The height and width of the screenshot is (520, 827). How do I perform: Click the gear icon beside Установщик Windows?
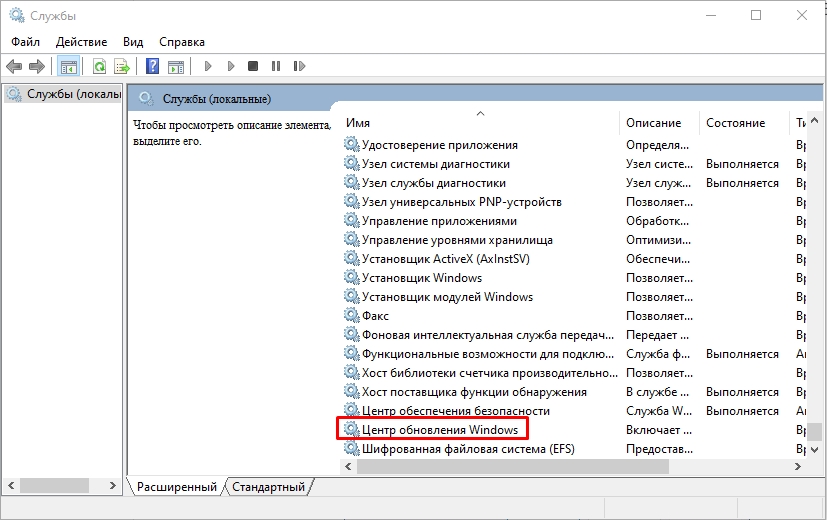coord(352,277)
